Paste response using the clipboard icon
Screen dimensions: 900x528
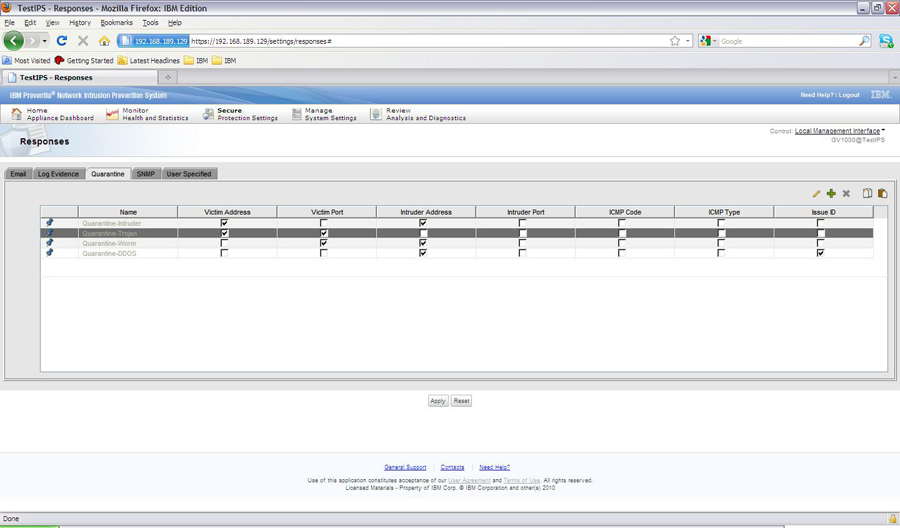coord(883,193)
